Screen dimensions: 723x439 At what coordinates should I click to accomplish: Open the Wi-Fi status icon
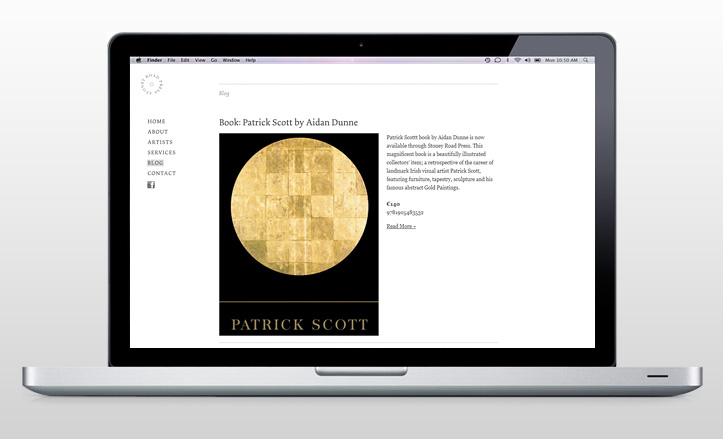[517, 60]
